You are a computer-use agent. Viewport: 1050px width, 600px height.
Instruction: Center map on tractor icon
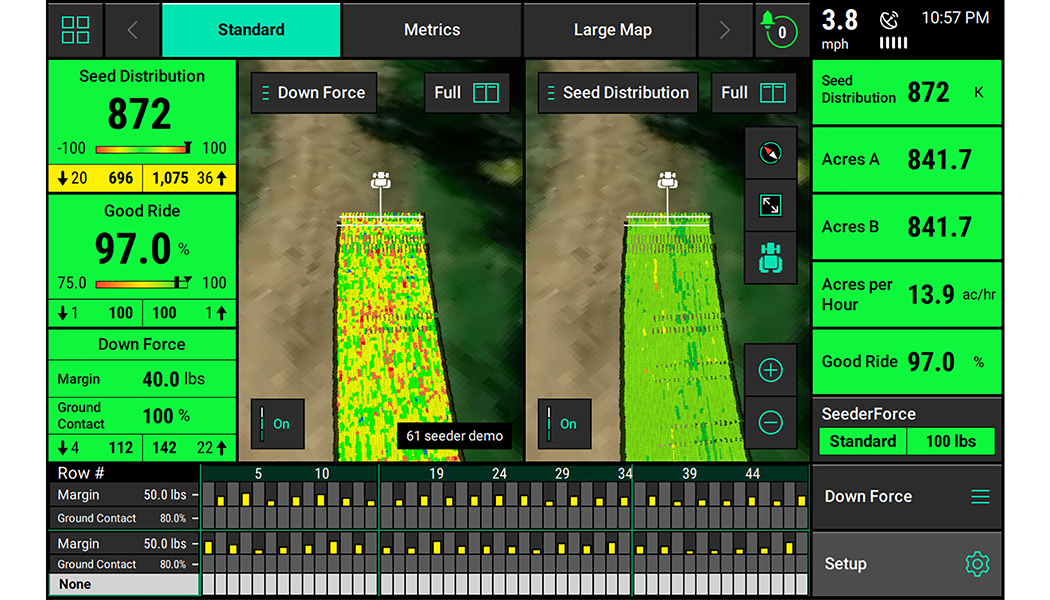[x=770, y=258]
